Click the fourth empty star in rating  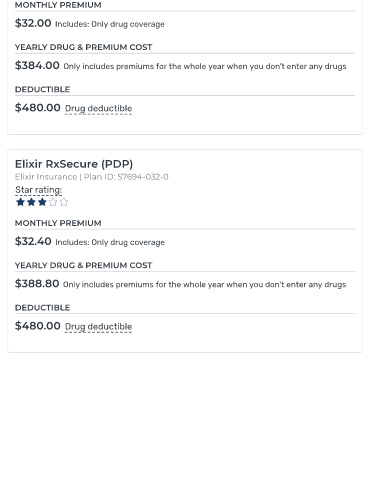point(53,202)
